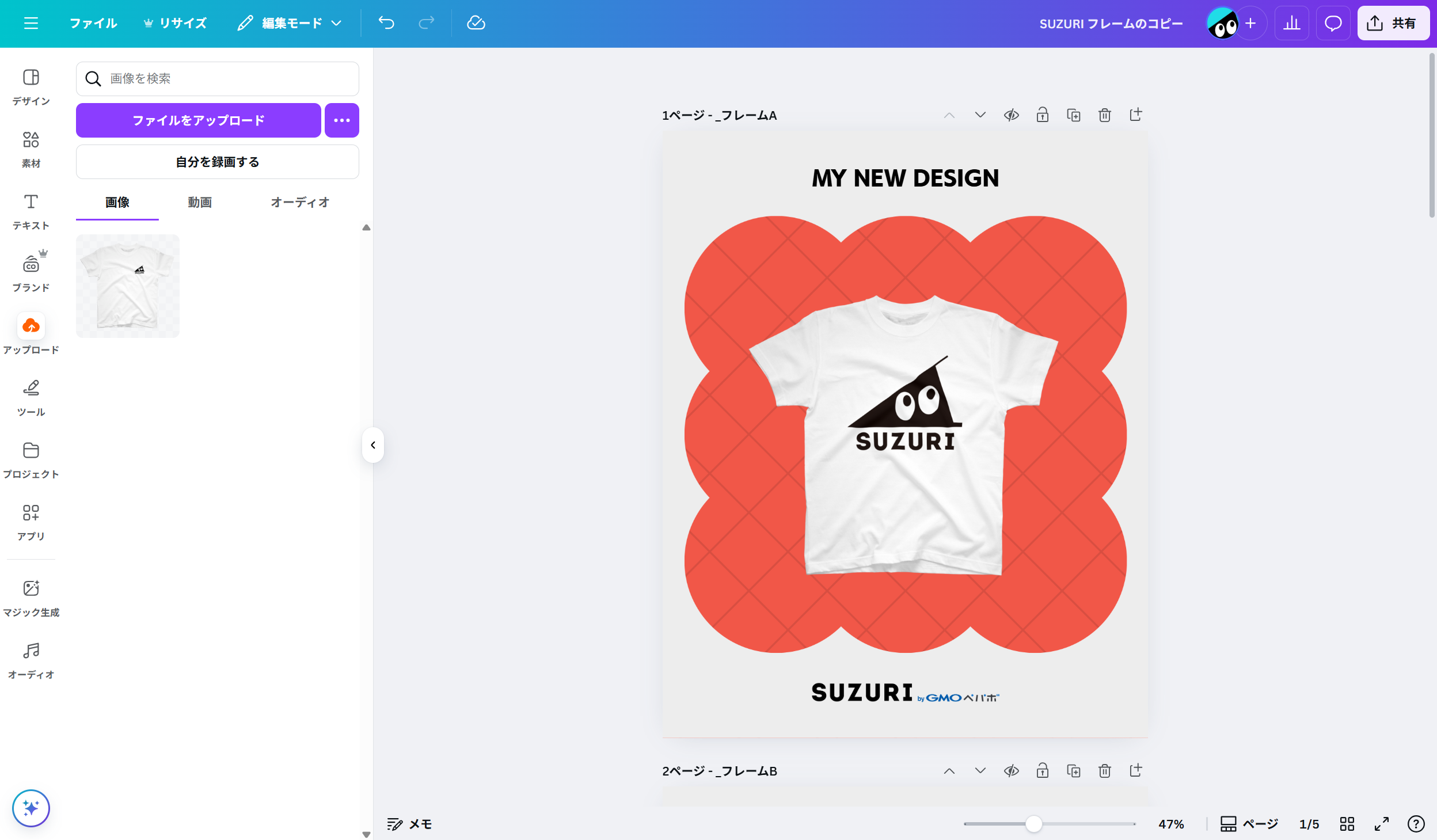The image size is (1437, 840).
Task: Open the デザイン sidebar panel
Action: click(31, 87)
